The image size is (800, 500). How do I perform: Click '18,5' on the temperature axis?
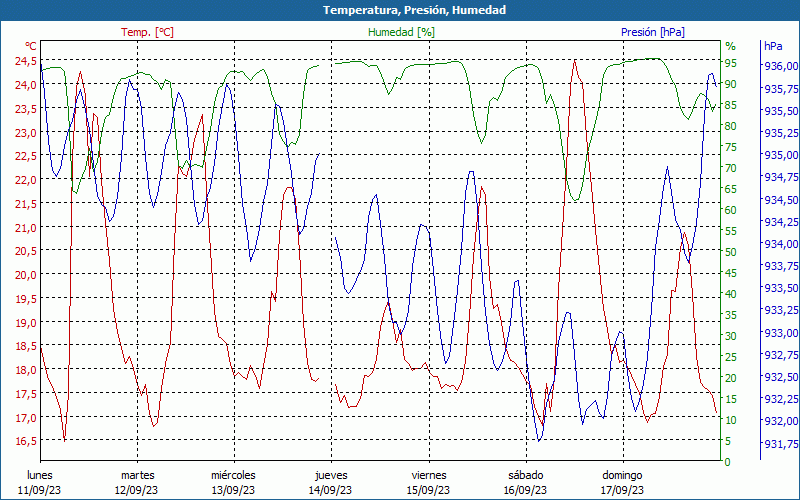(x=26, y=346)
